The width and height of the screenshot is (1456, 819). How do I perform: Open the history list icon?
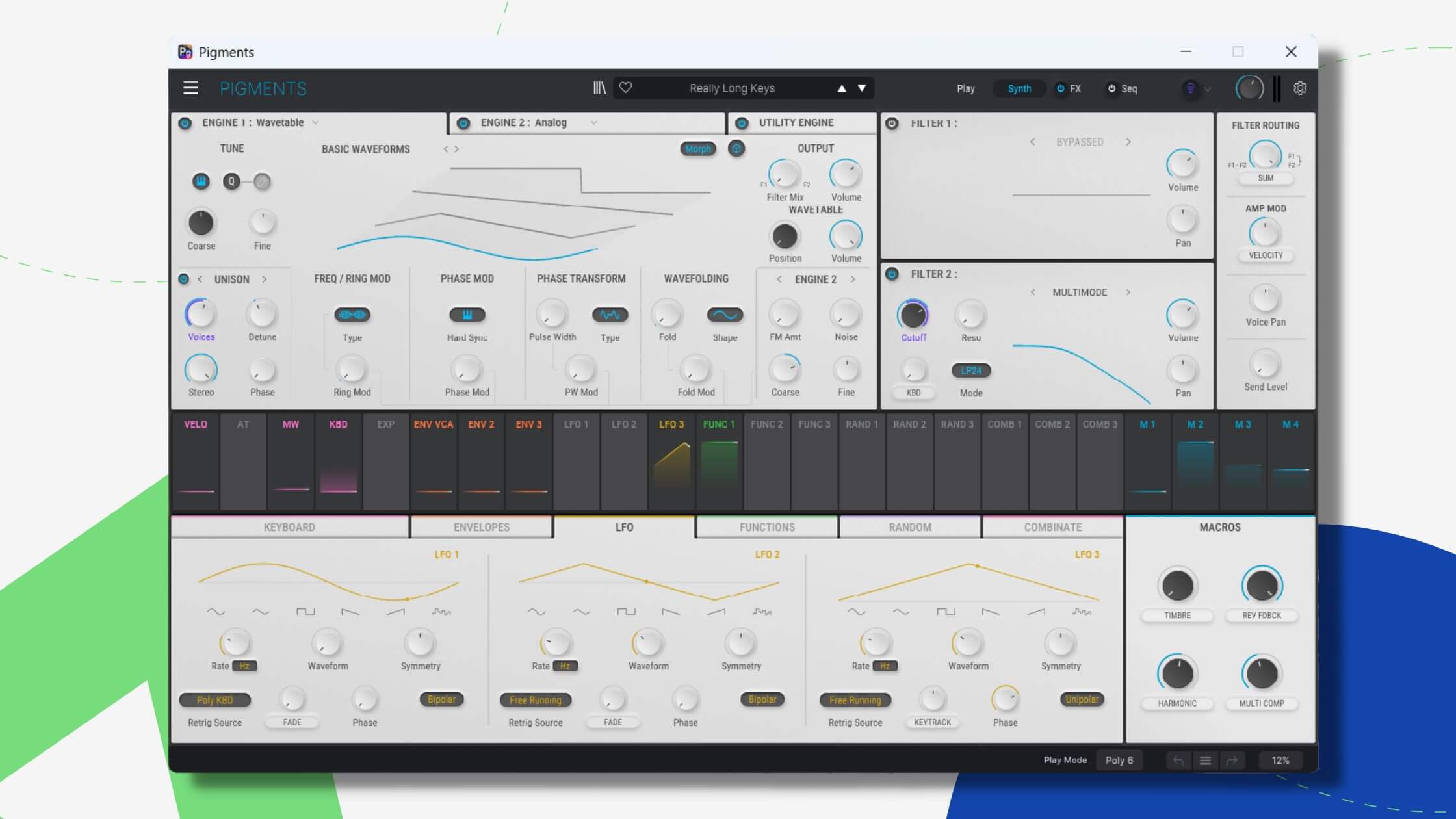1205,760
